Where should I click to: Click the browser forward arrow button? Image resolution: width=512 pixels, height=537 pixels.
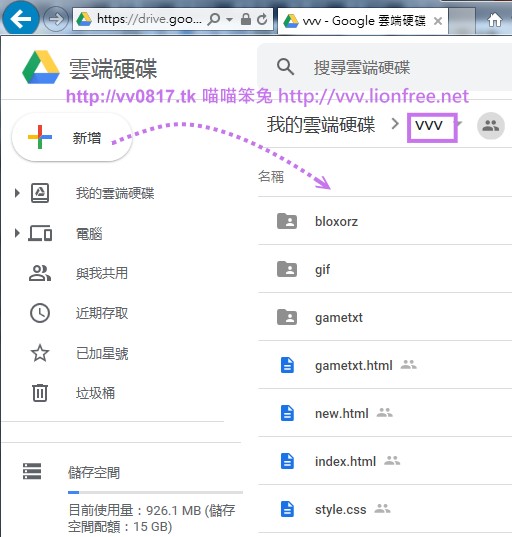(x=55, y=19)
